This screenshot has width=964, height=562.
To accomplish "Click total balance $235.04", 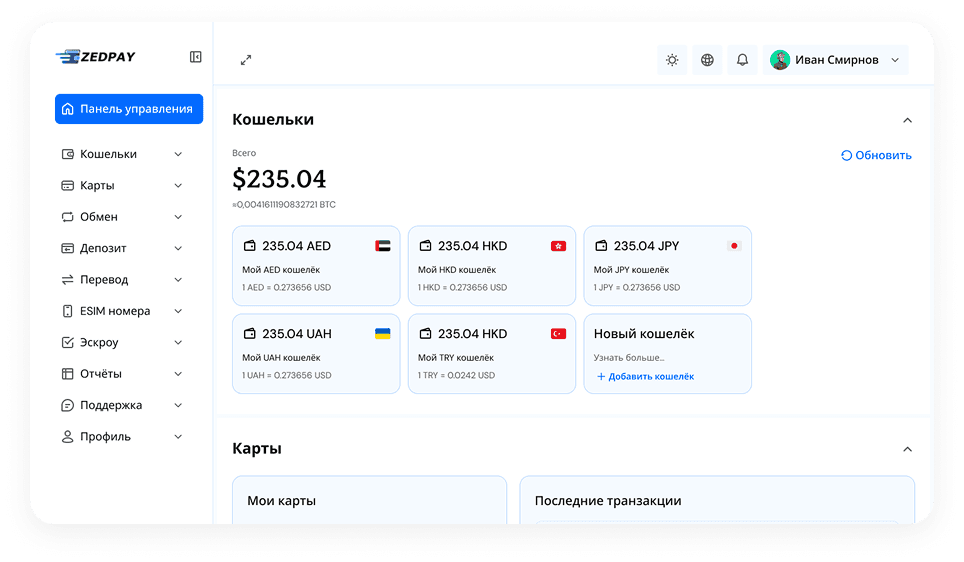I will (279, 179).
